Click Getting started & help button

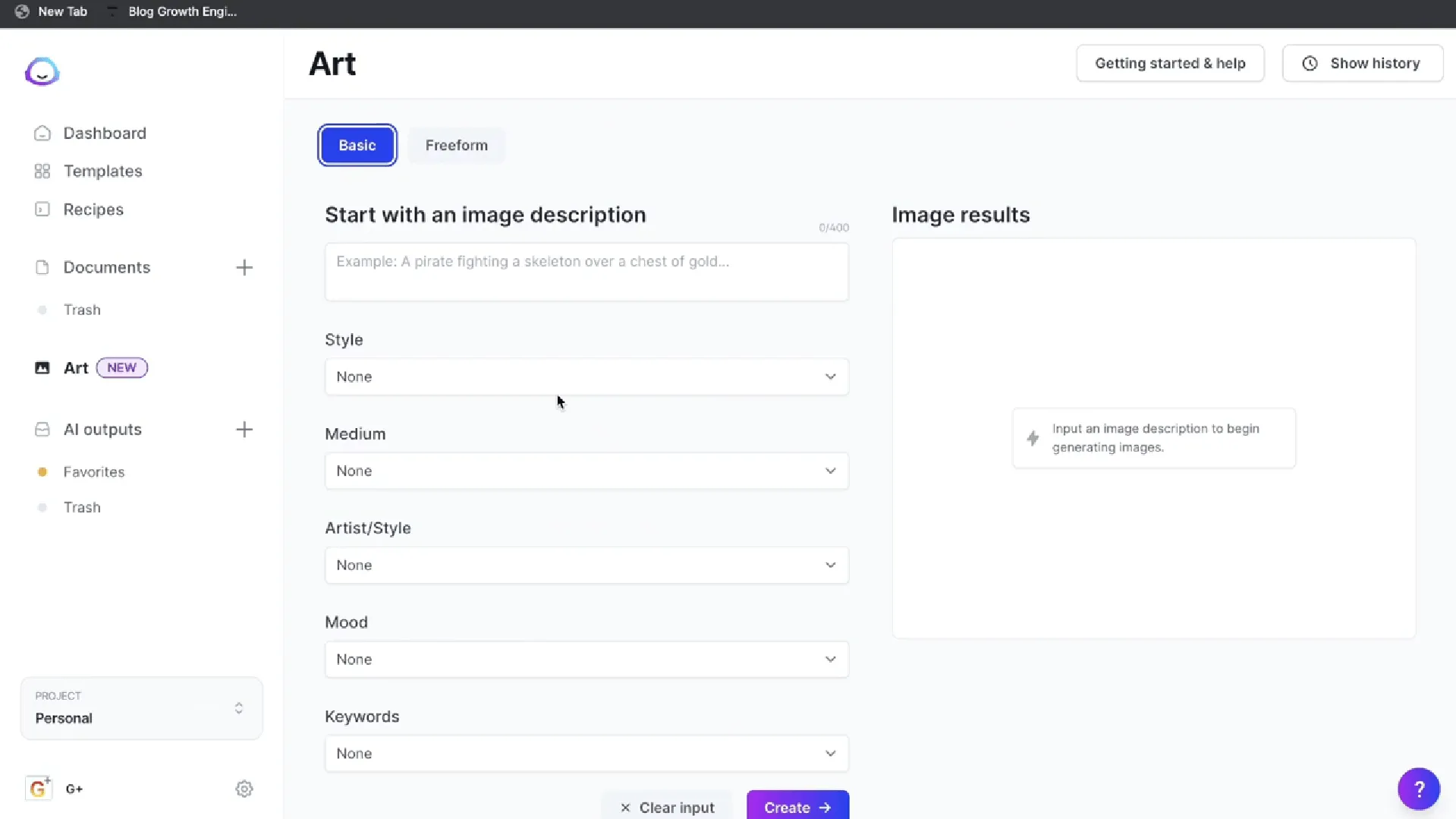click(x=1170, y=64)
